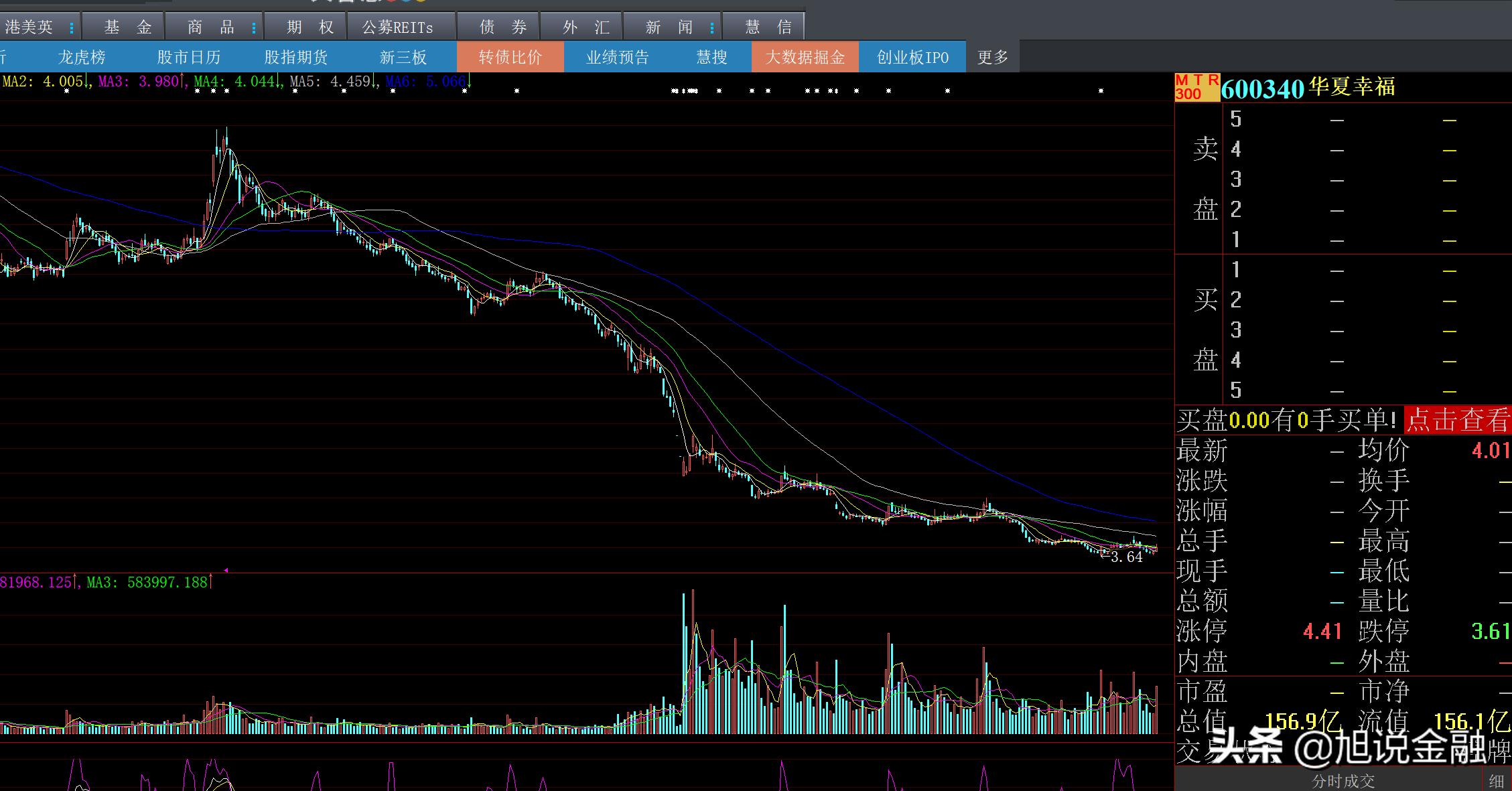Select the MA3 magenta indicator label
1512x791 pixels.
point(139,82)
